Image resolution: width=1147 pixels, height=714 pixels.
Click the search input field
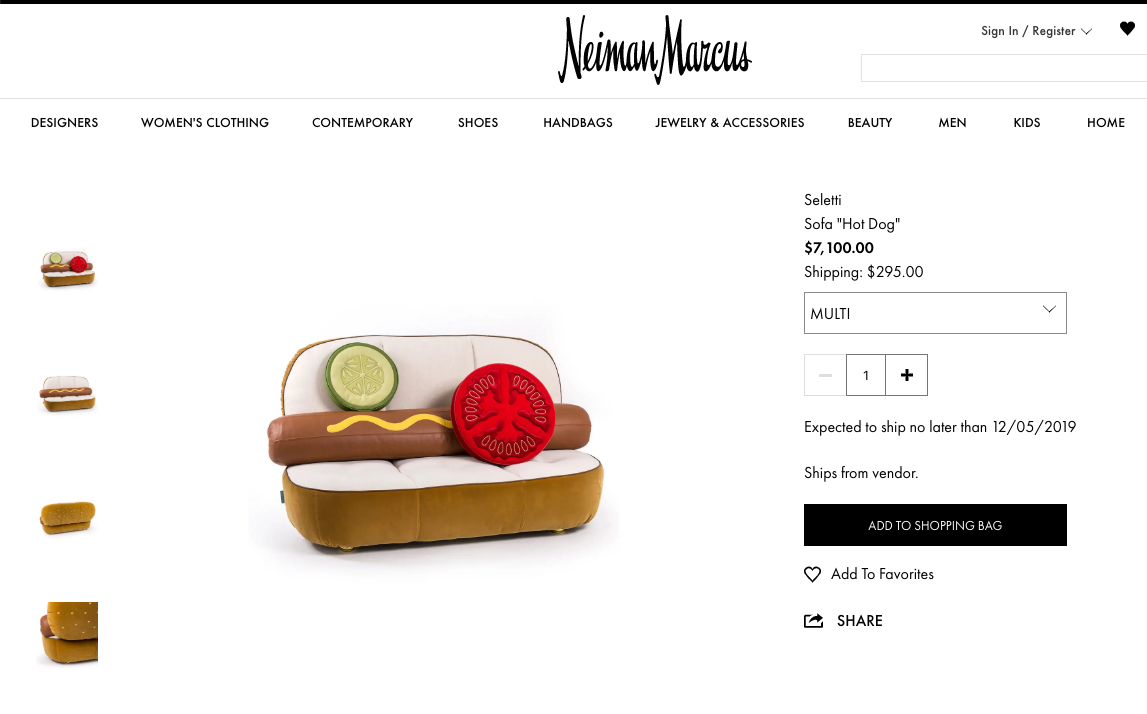[1004, 68]
